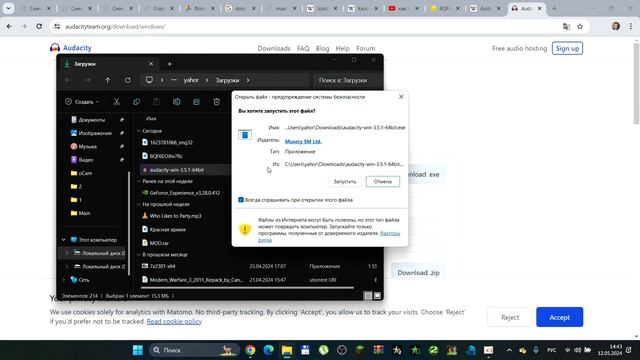Image resolution: width=640 pixels, height=360 pixels.
Task: Open Main folder in sidebar
Action: click(x=84, y=213)
